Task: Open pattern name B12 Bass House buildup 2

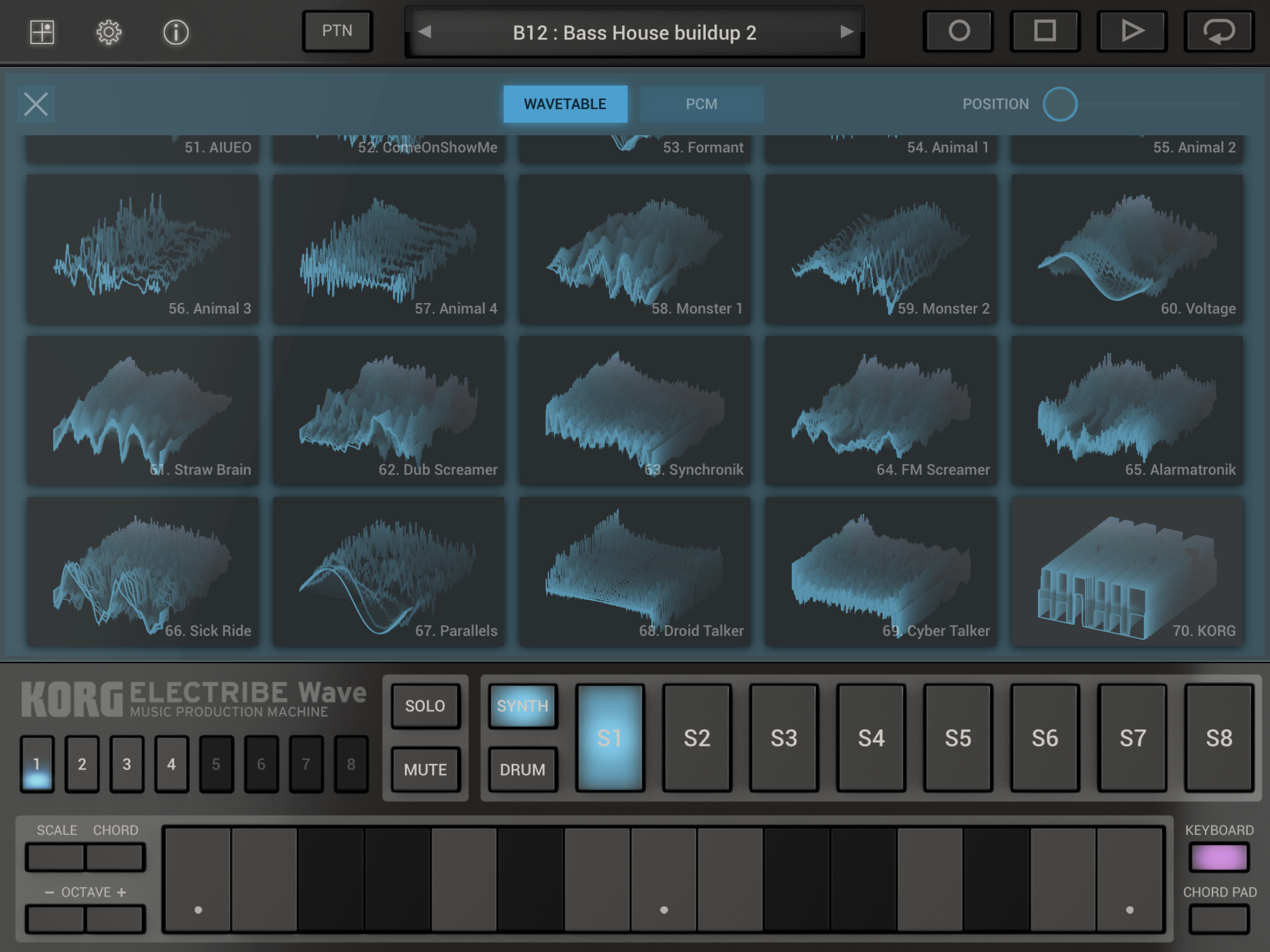Action: pos(634,33)
